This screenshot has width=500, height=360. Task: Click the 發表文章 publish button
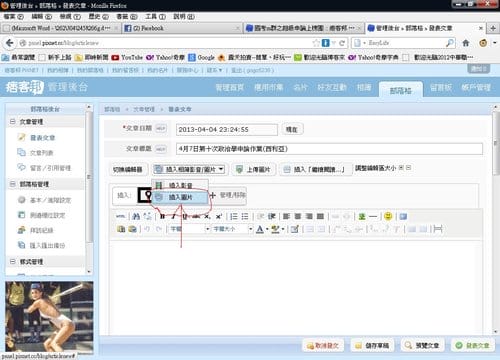point(472,346)
